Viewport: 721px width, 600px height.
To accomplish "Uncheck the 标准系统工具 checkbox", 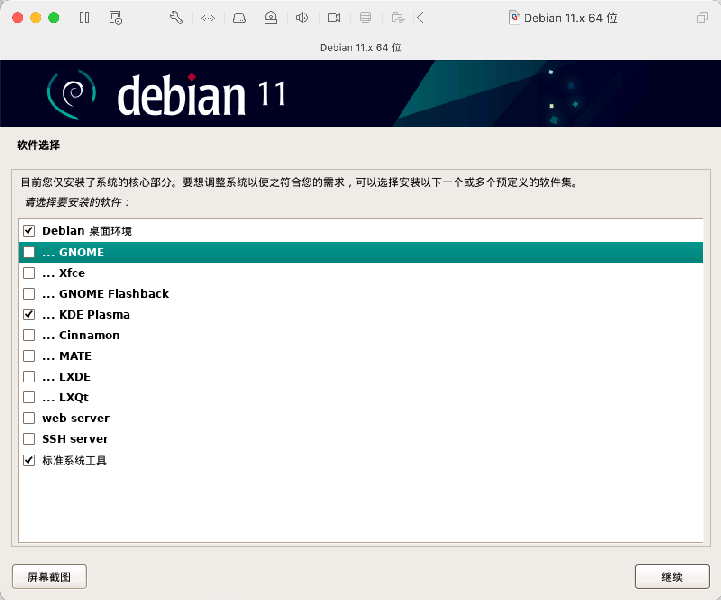I will (x=29, y=460).
